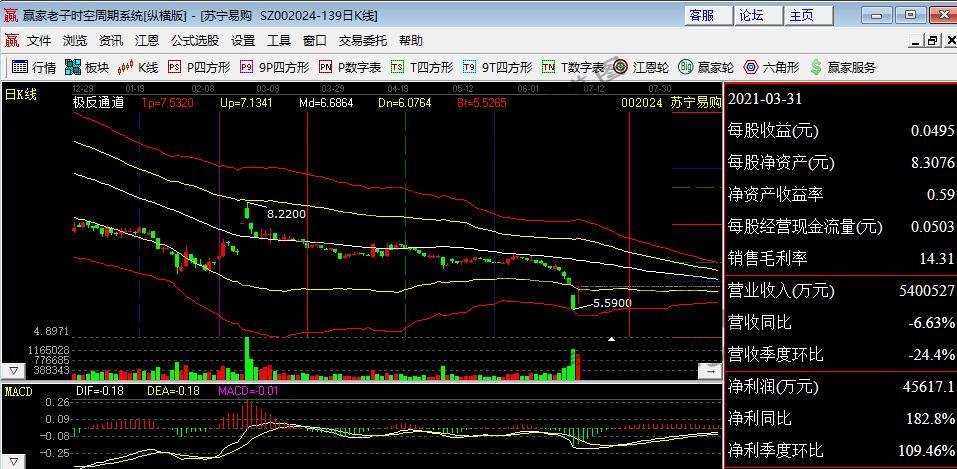Select the Tp=7.5320 value
Screen dimensions: 957x469
pyautogui.click(x=167, y=103)
